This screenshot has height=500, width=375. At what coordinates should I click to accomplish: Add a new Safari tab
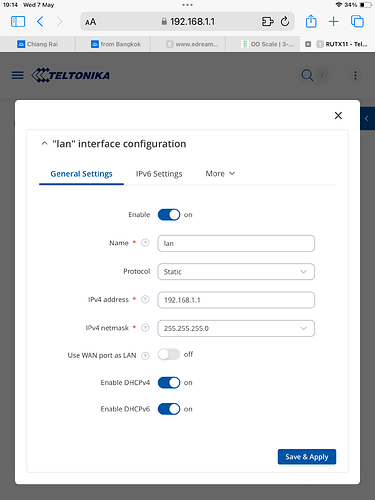click(333, 22)
